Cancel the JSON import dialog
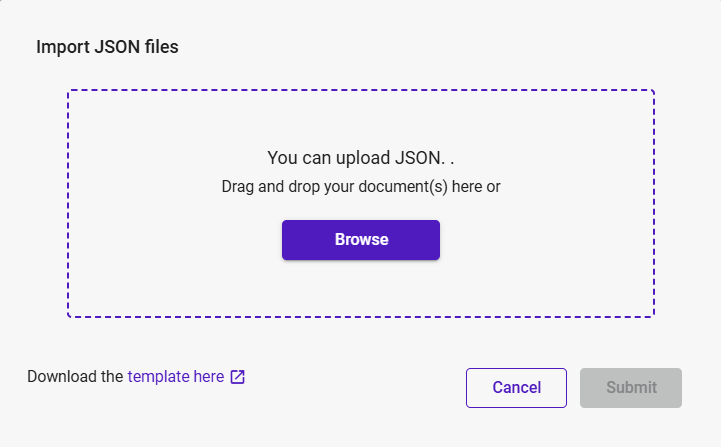721x447 pixels. pos(516,388)
